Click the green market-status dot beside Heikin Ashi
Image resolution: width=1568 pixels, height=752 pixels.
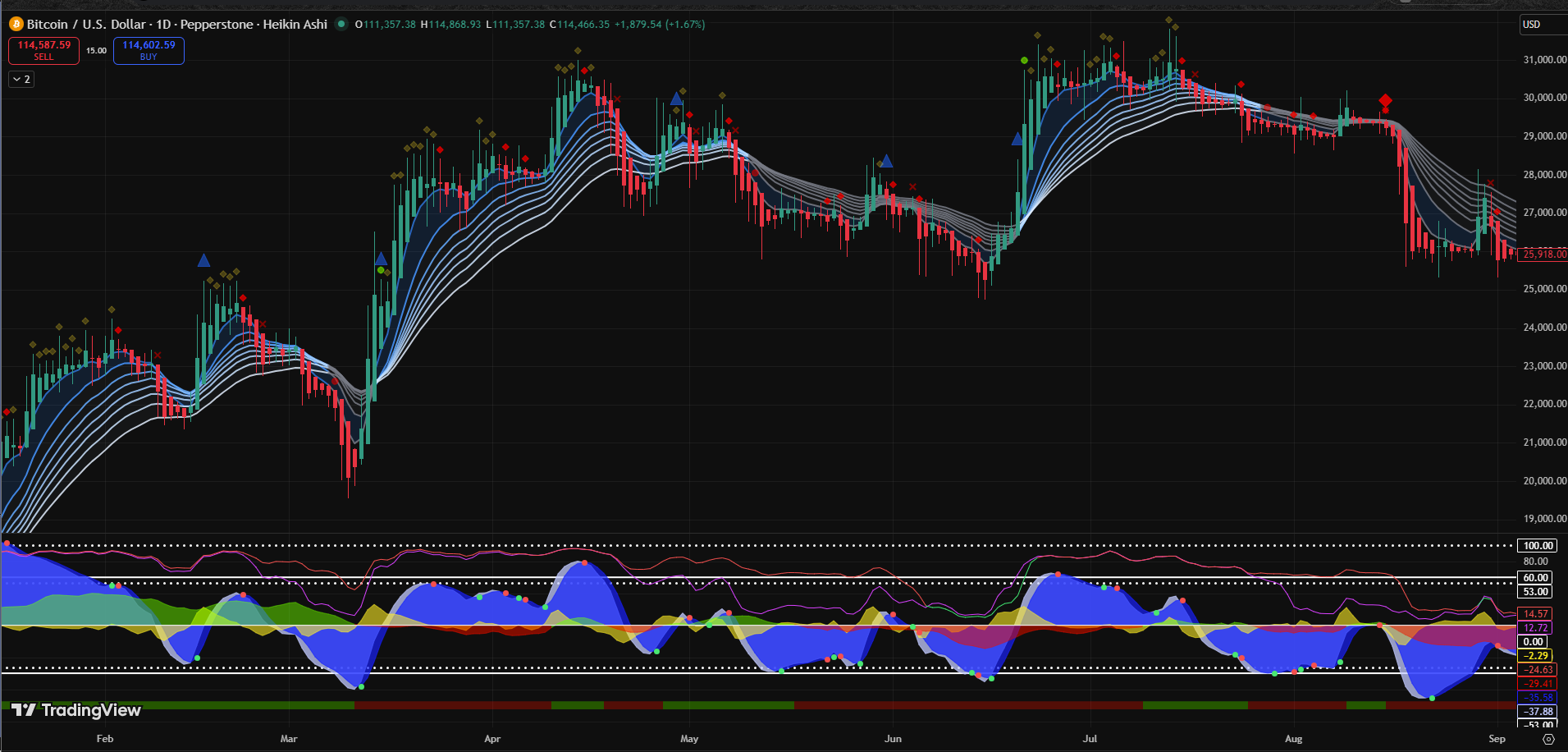pyautogui.click(x=341, y=25)
